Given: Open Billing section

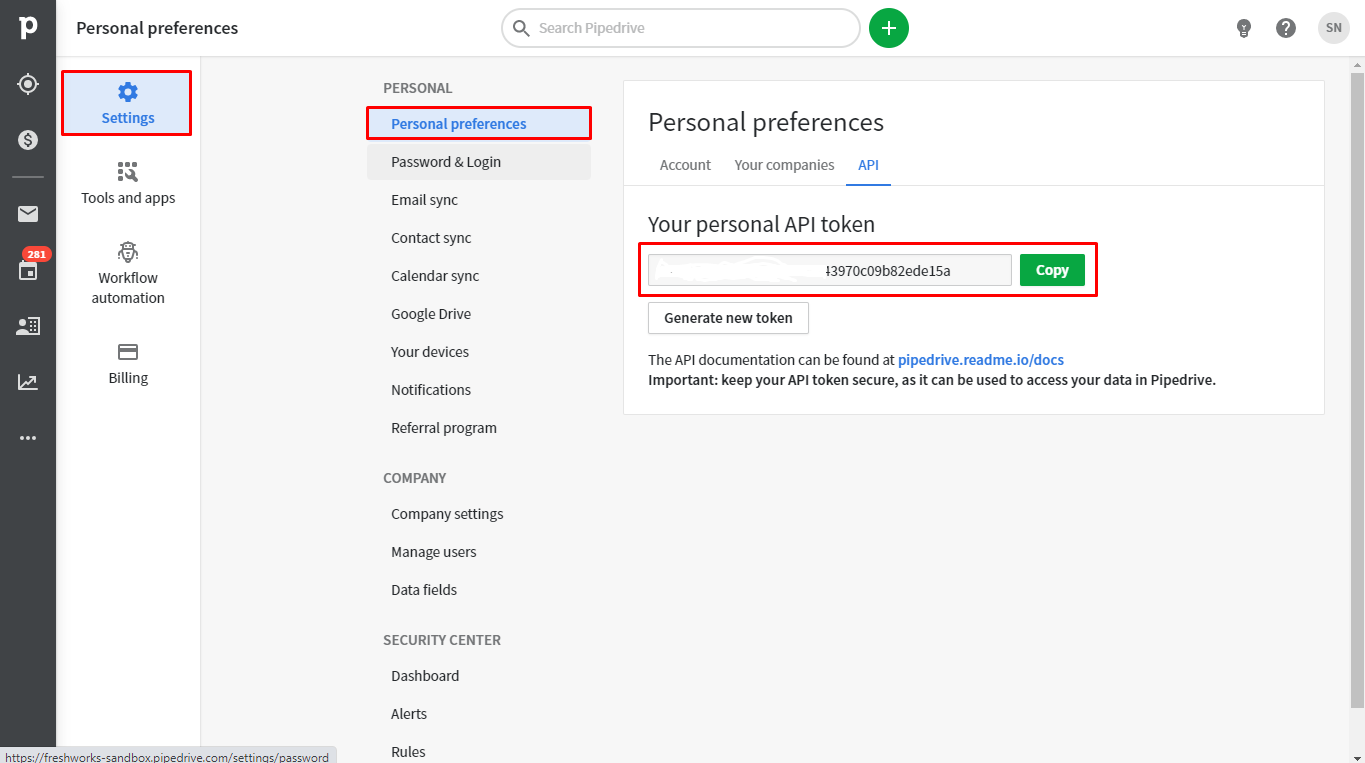Looking at the screenshot, I should 128,364.
